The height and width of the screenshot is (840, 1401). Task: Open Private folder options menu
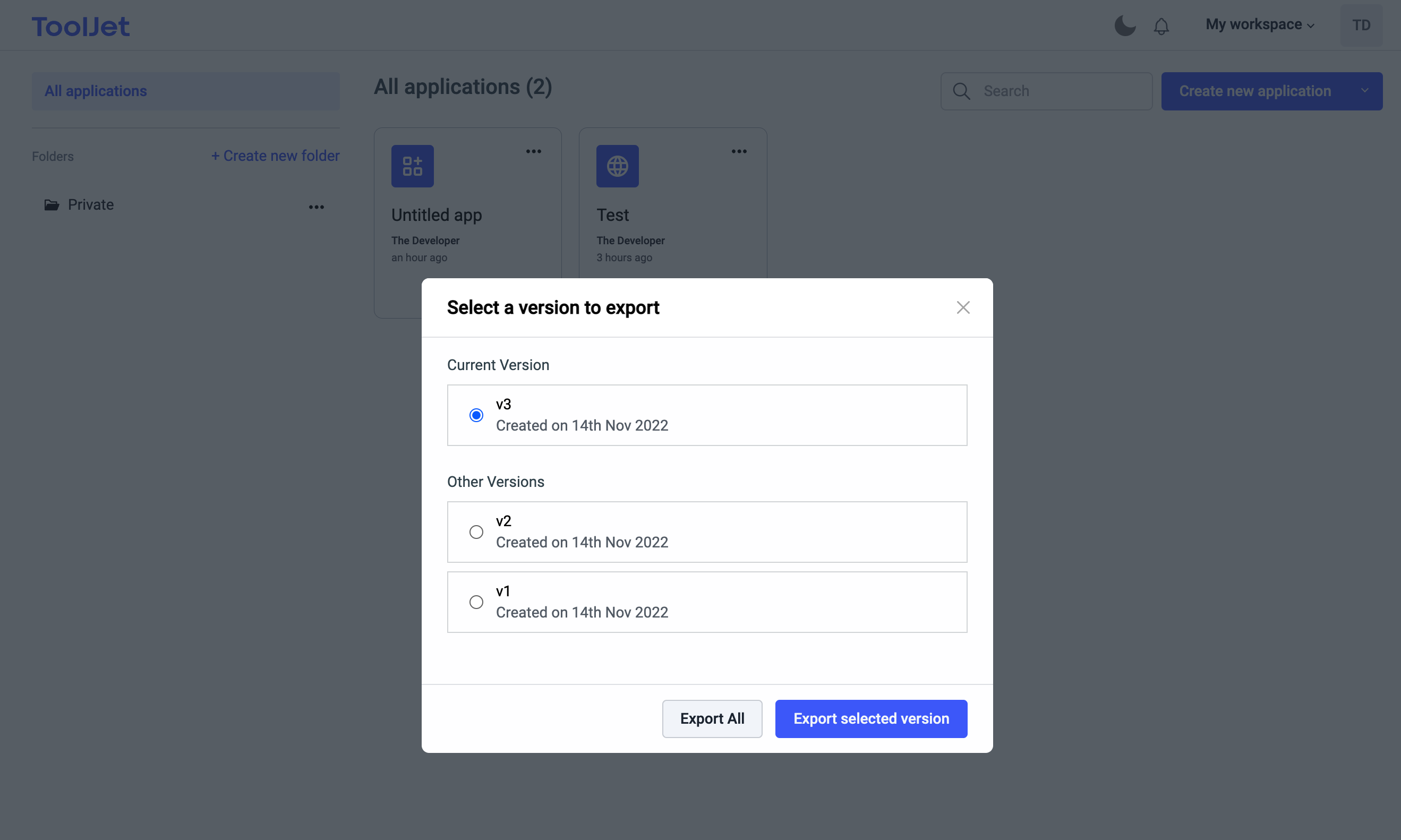317,207
